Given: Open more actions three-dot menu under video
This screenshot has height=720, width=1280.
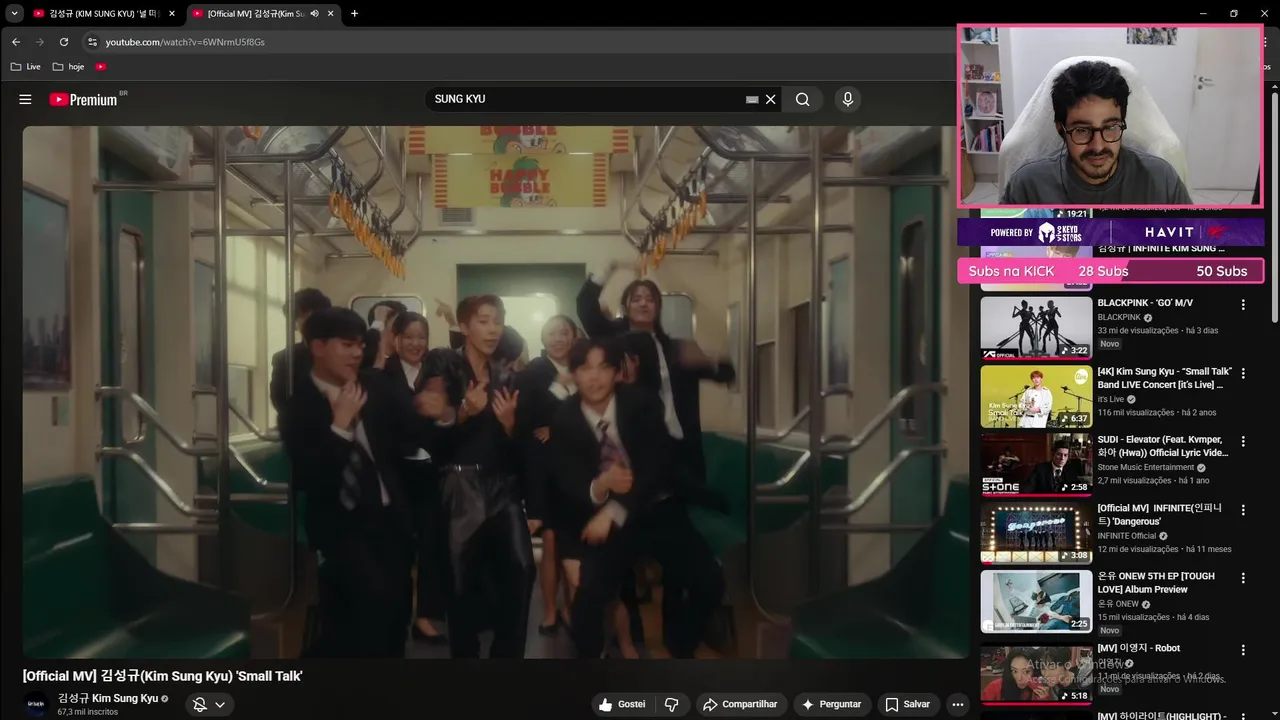Looking at the screenshot, I should click(957, 704).
